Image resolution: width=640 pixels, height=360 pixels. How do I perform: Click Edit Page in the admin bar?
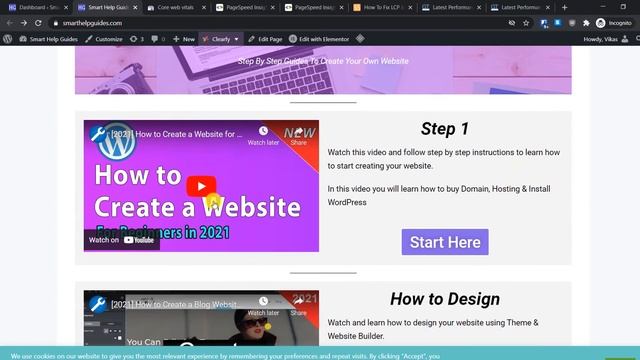click(x=265, y=39)
